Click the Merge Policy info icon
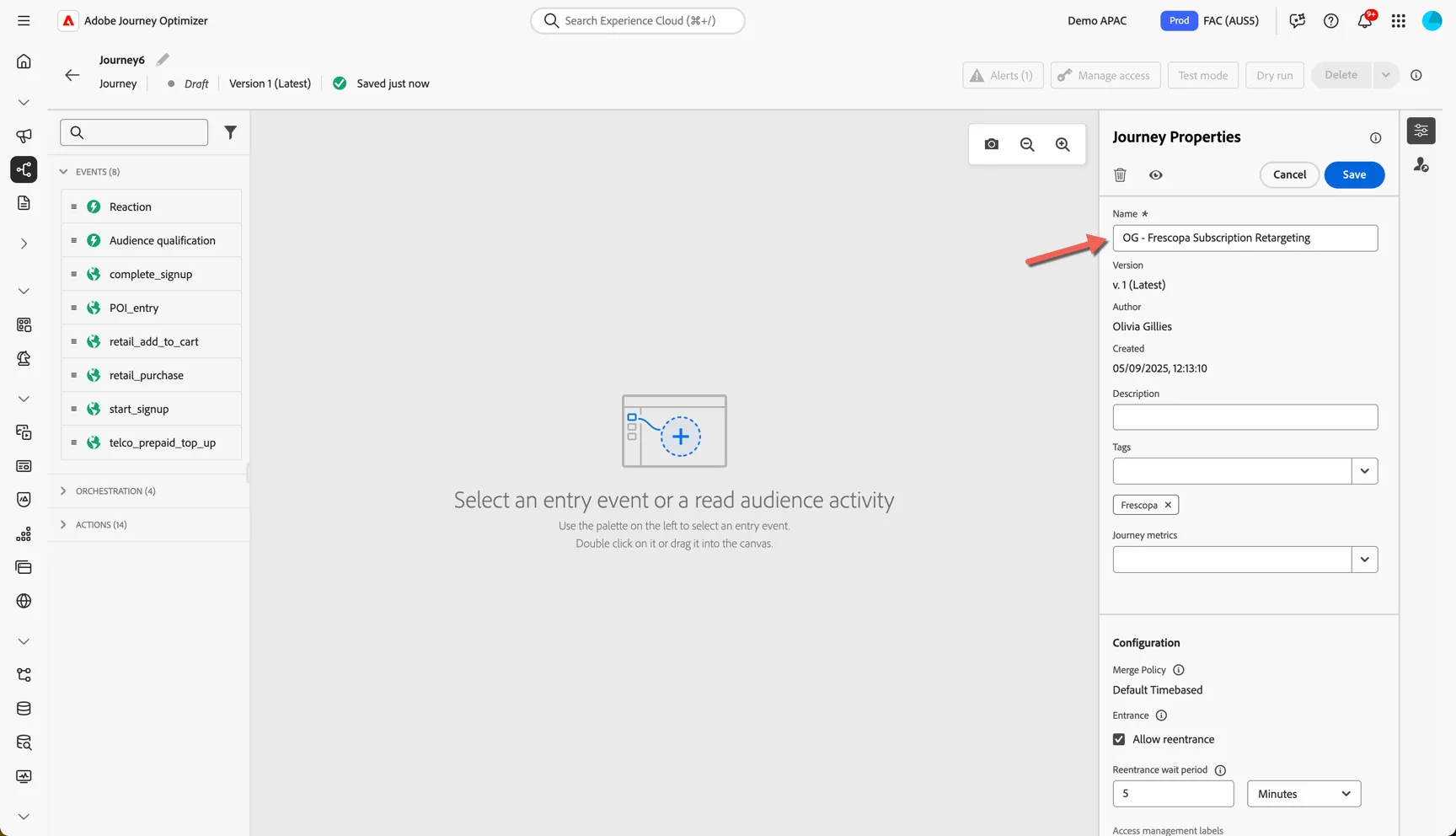Screen dimensions: 1456x836 1178,670
